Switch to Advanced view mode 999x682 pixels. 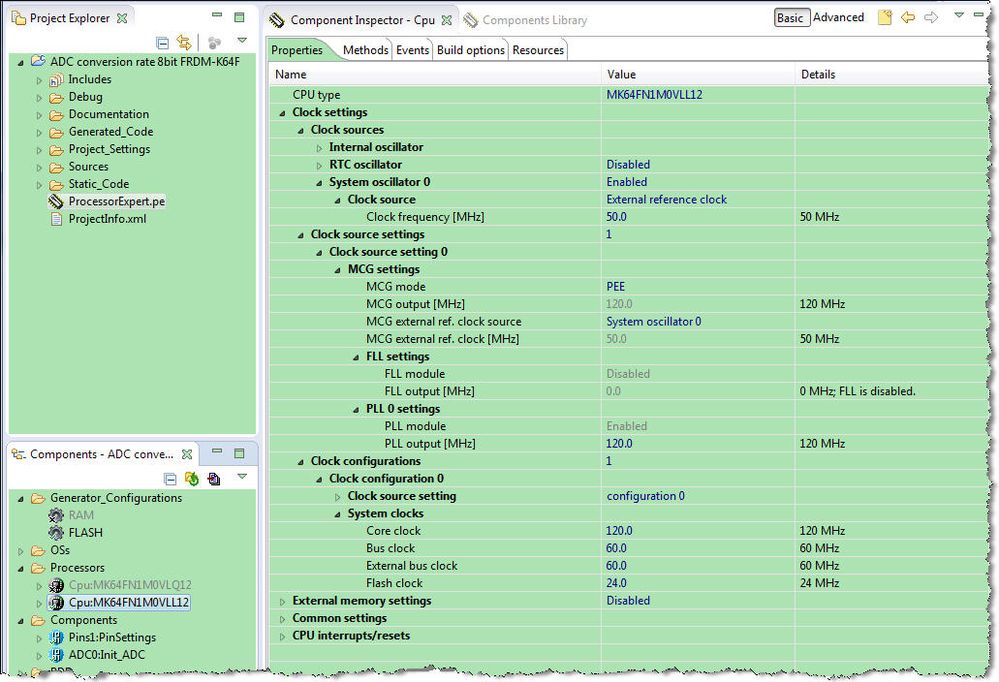(838, 18)
